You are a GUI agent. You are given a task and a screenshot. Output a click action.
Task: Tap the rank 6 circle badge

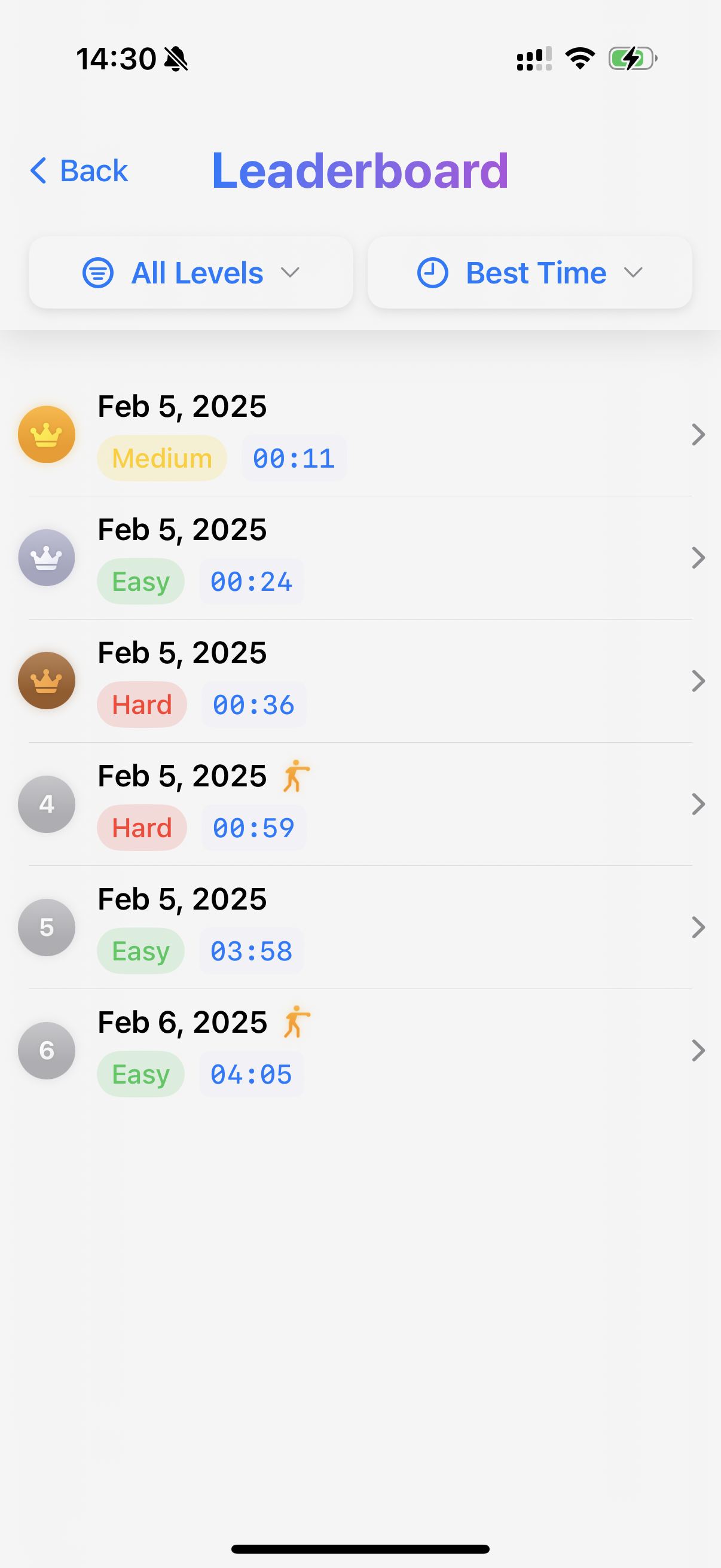coord(46,1051)
